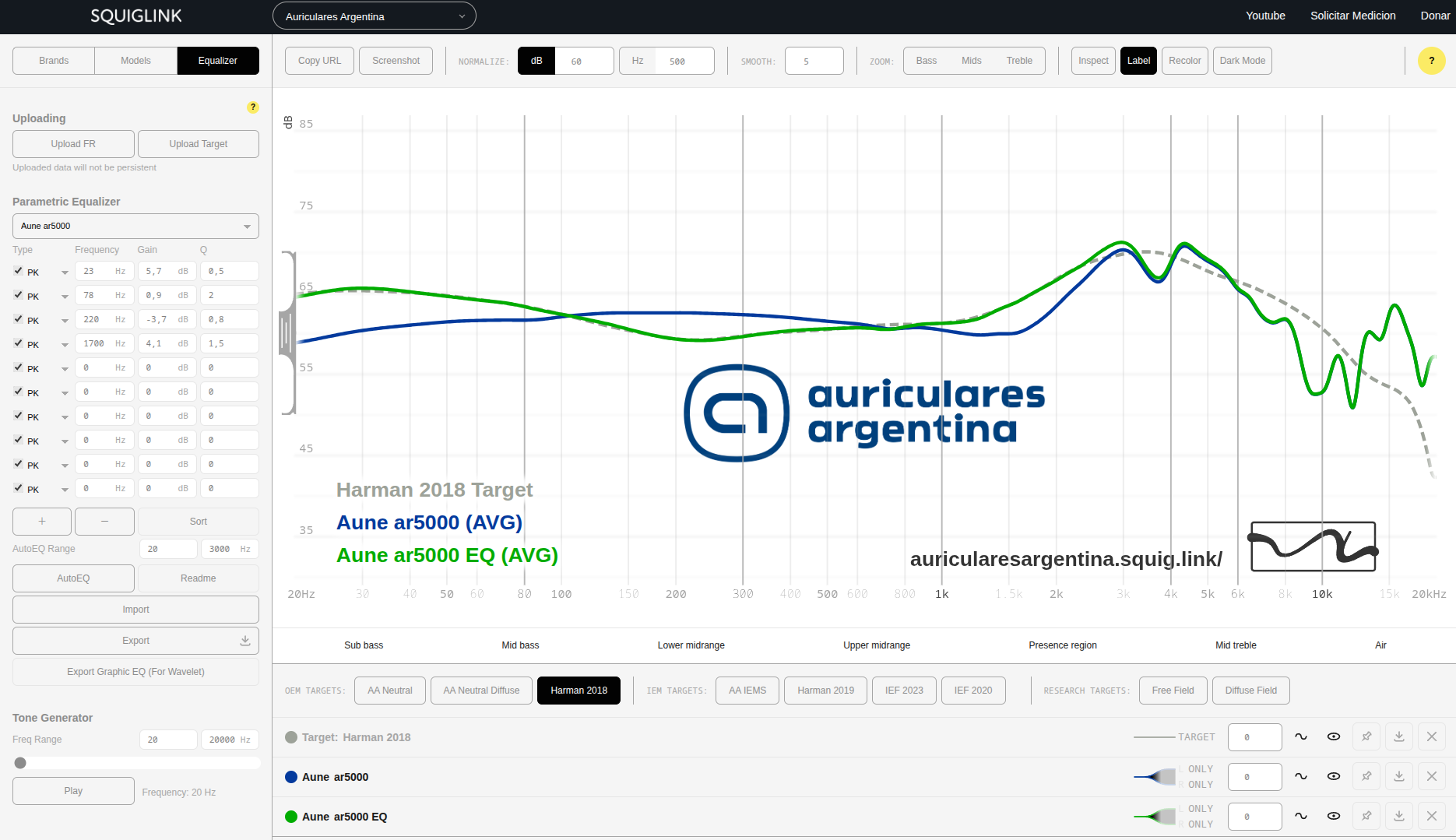Image resolution: width=1456 pixels, height=840 pixels.
Task: Zoom the graph to Bass
Action: [927, 61]
